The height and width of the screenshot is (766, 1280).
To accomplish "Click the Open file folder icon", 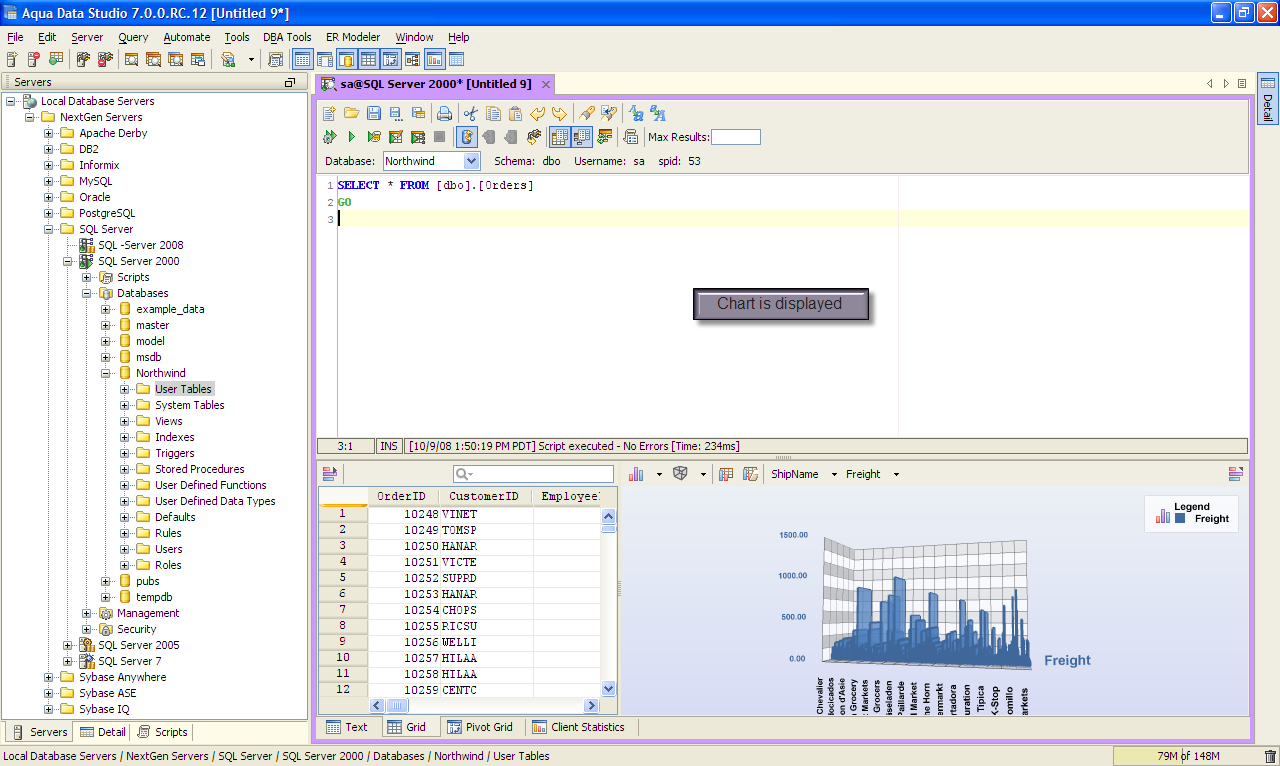I will [351, 113].
